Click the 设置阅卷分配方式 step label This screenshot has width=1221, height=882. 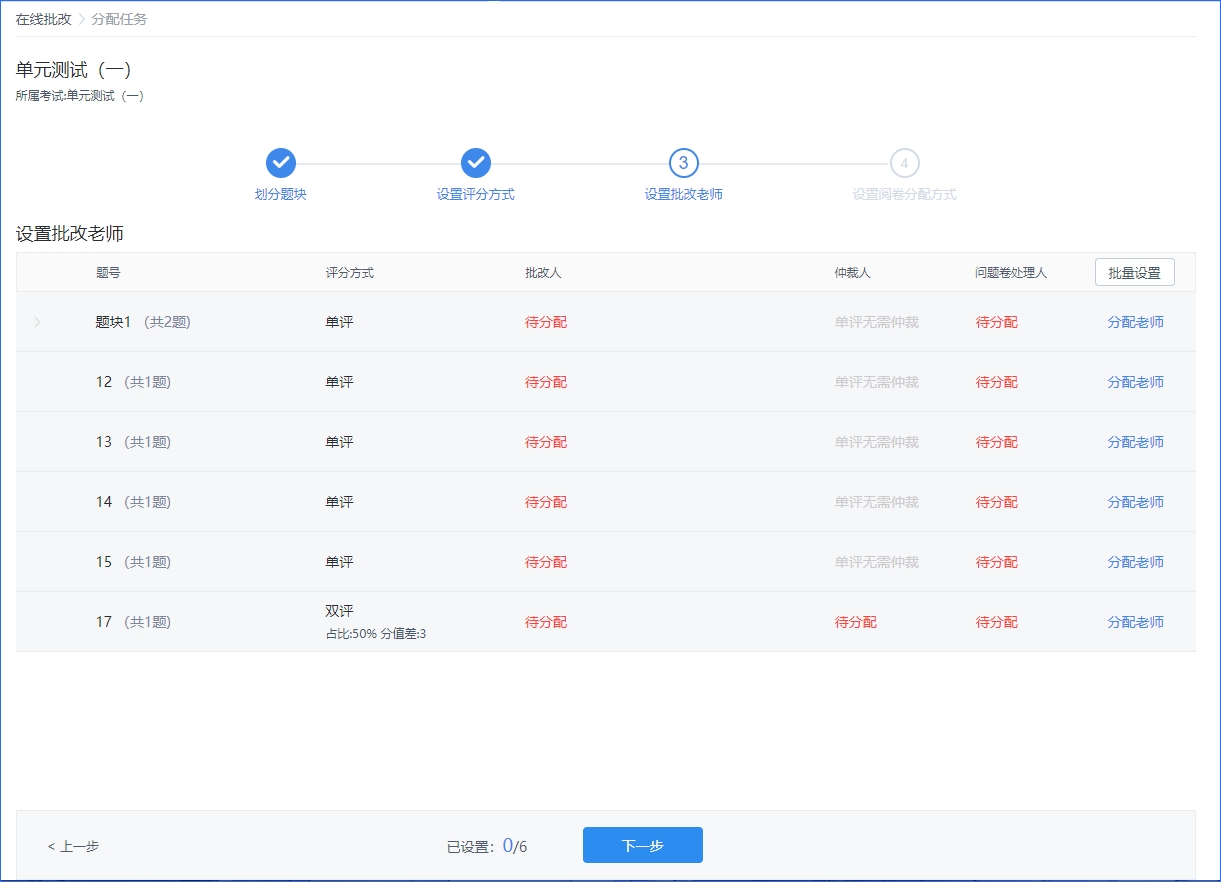pos(904,194)
